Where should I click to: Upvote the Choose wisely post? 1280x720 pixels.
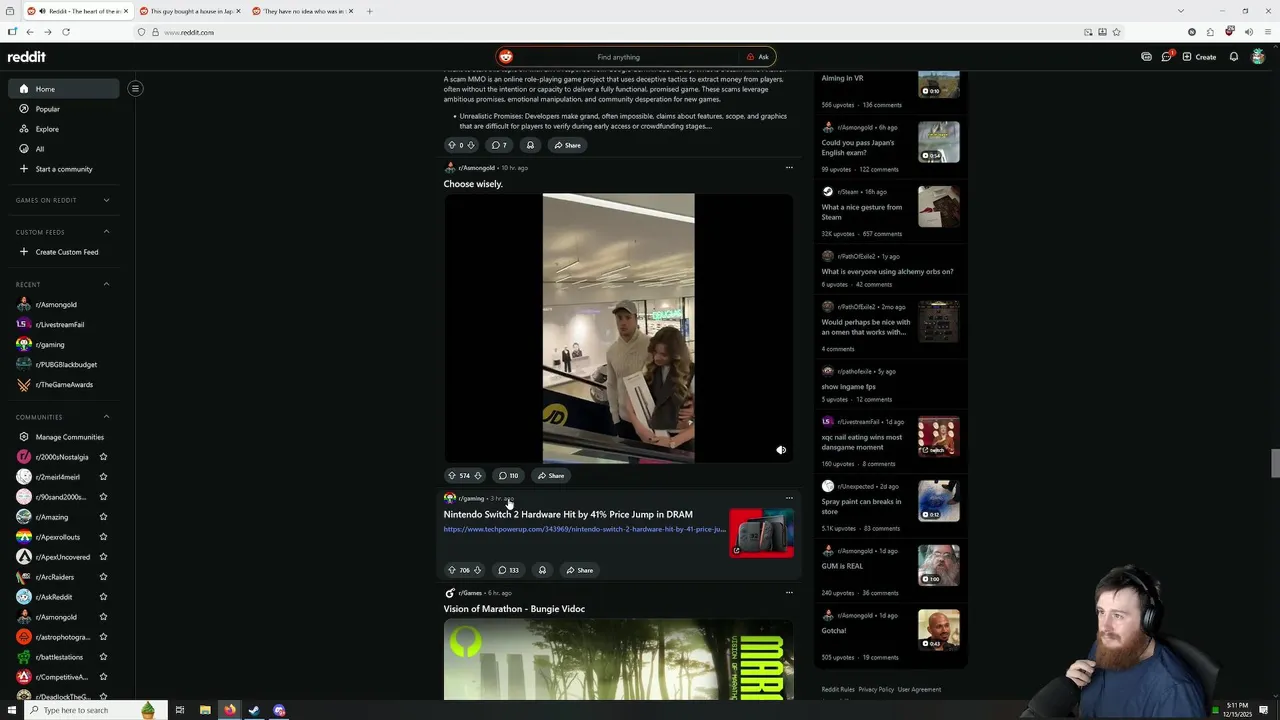[451, 476]
